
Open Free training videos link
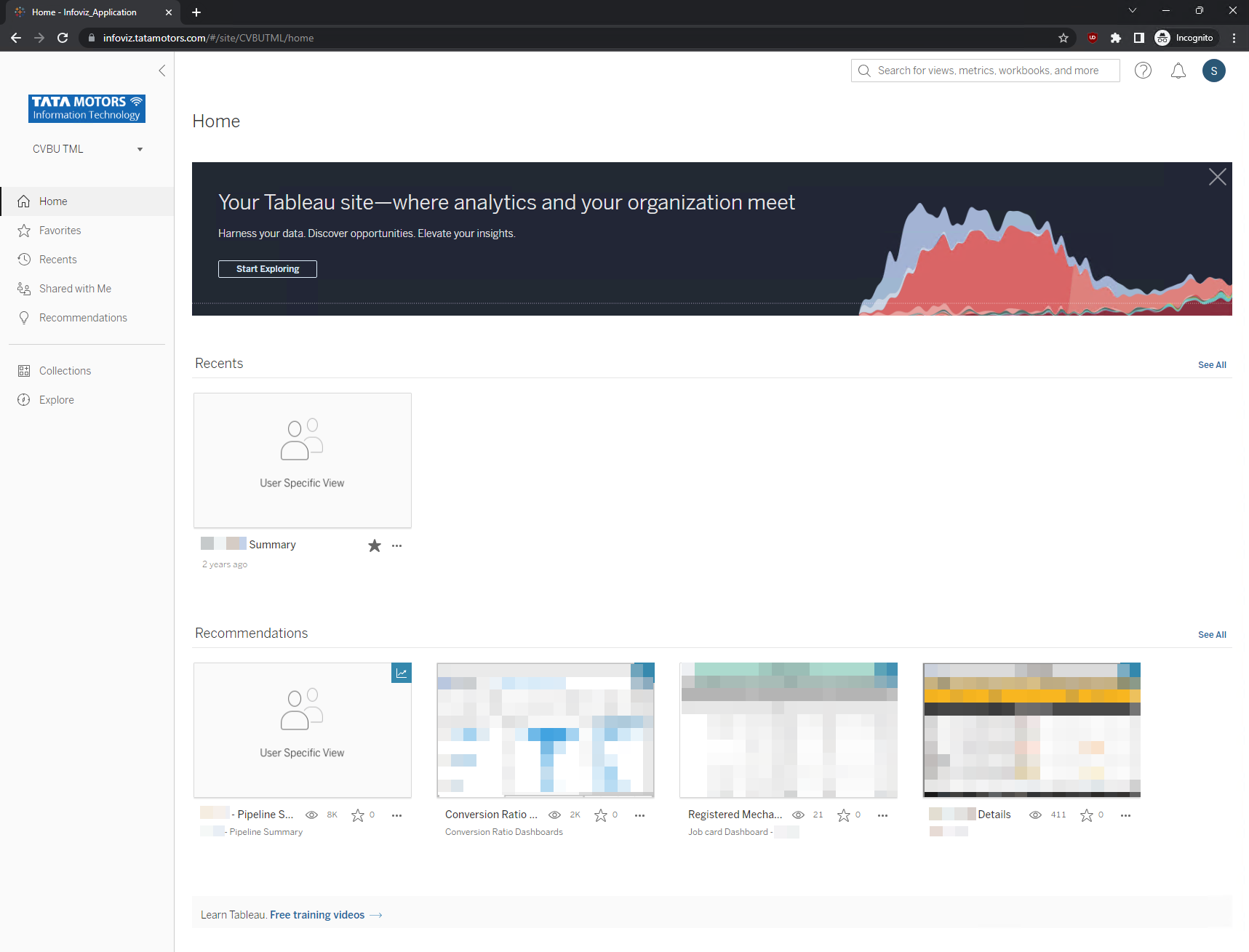click(317, 915)
